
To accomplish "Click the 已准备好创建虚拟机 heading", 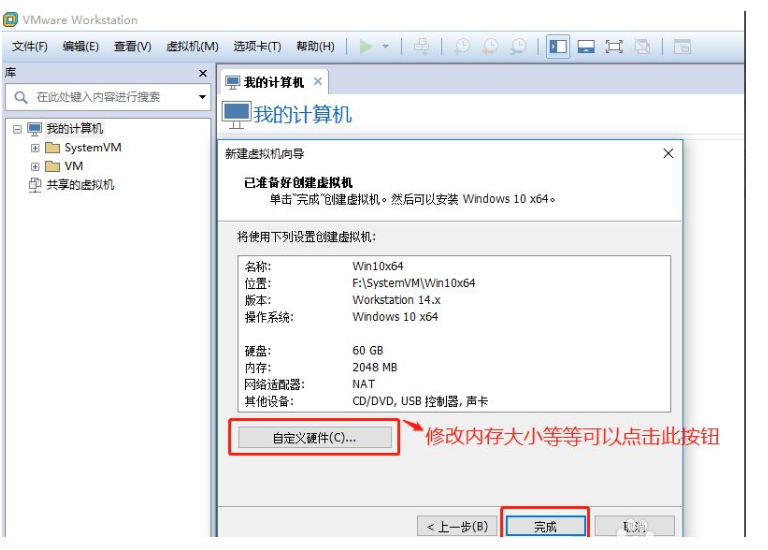I will (298, 183).
